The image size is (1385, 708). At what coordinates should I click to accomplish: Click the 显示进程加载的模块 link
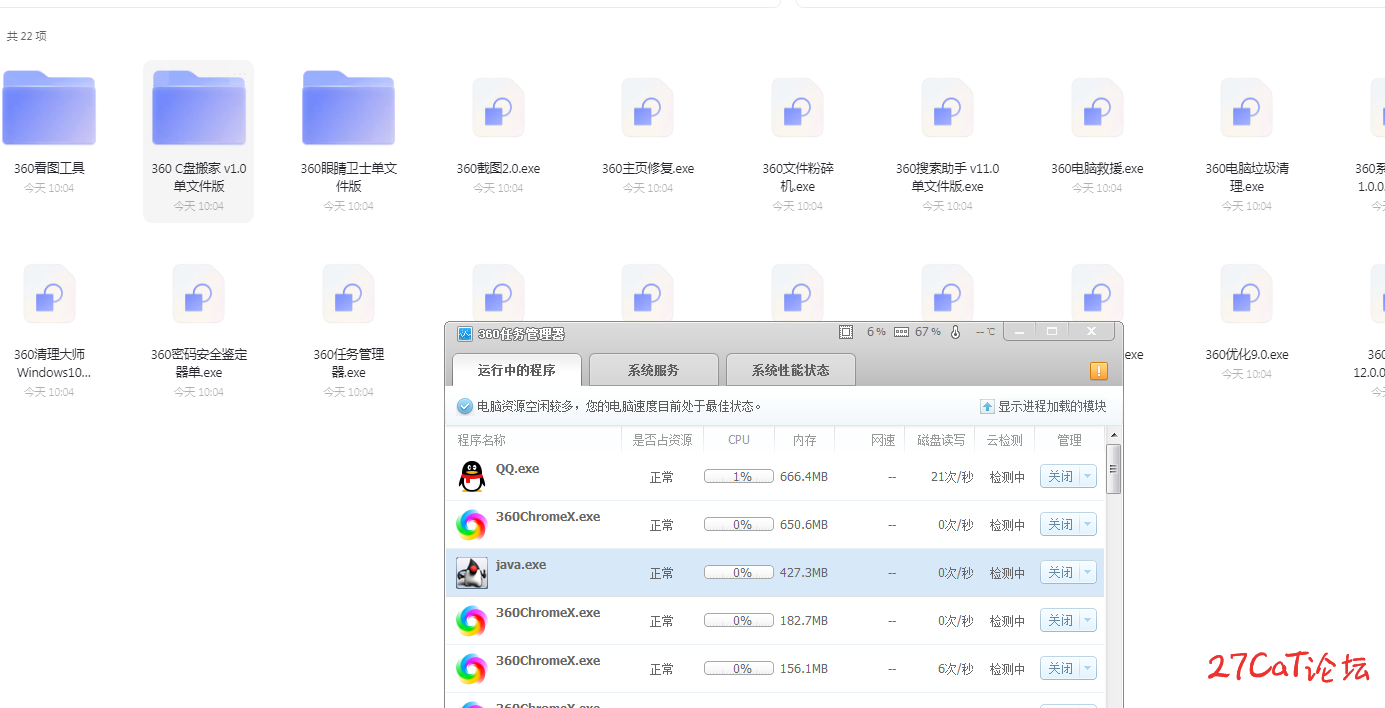coord(1043,407)
